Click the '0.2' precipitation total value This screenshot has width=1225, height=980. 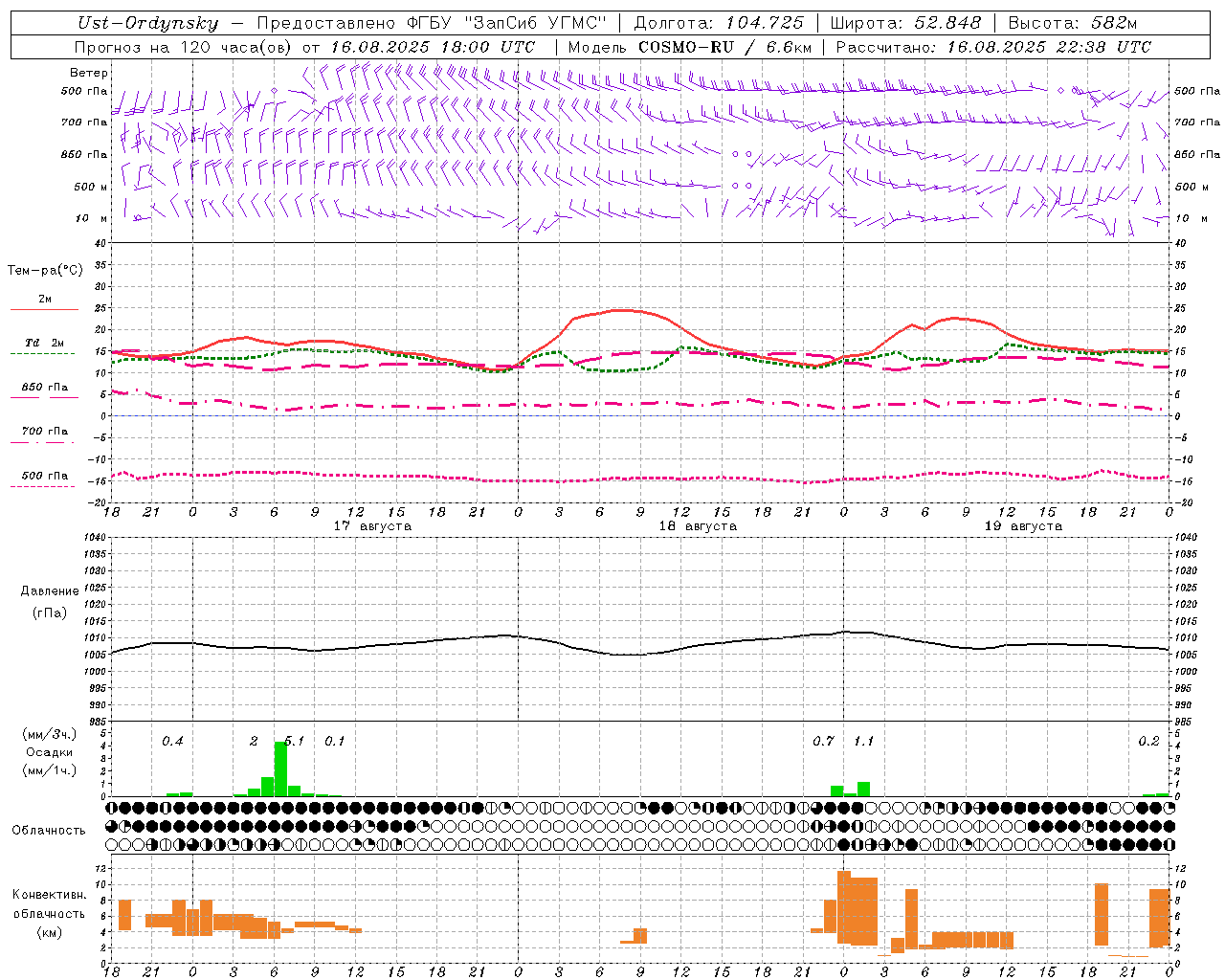(x=1148, y=741)
